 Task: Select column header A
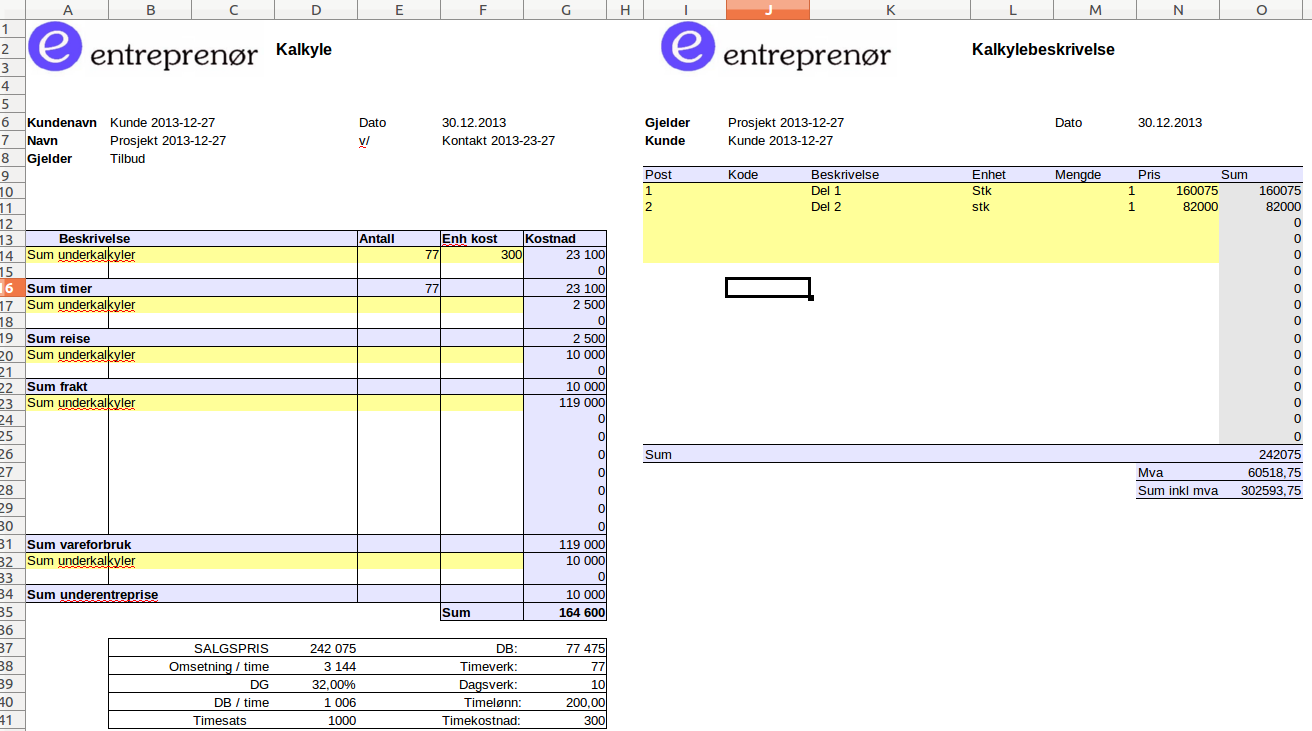pyautogui.click(x=67, y=9)
